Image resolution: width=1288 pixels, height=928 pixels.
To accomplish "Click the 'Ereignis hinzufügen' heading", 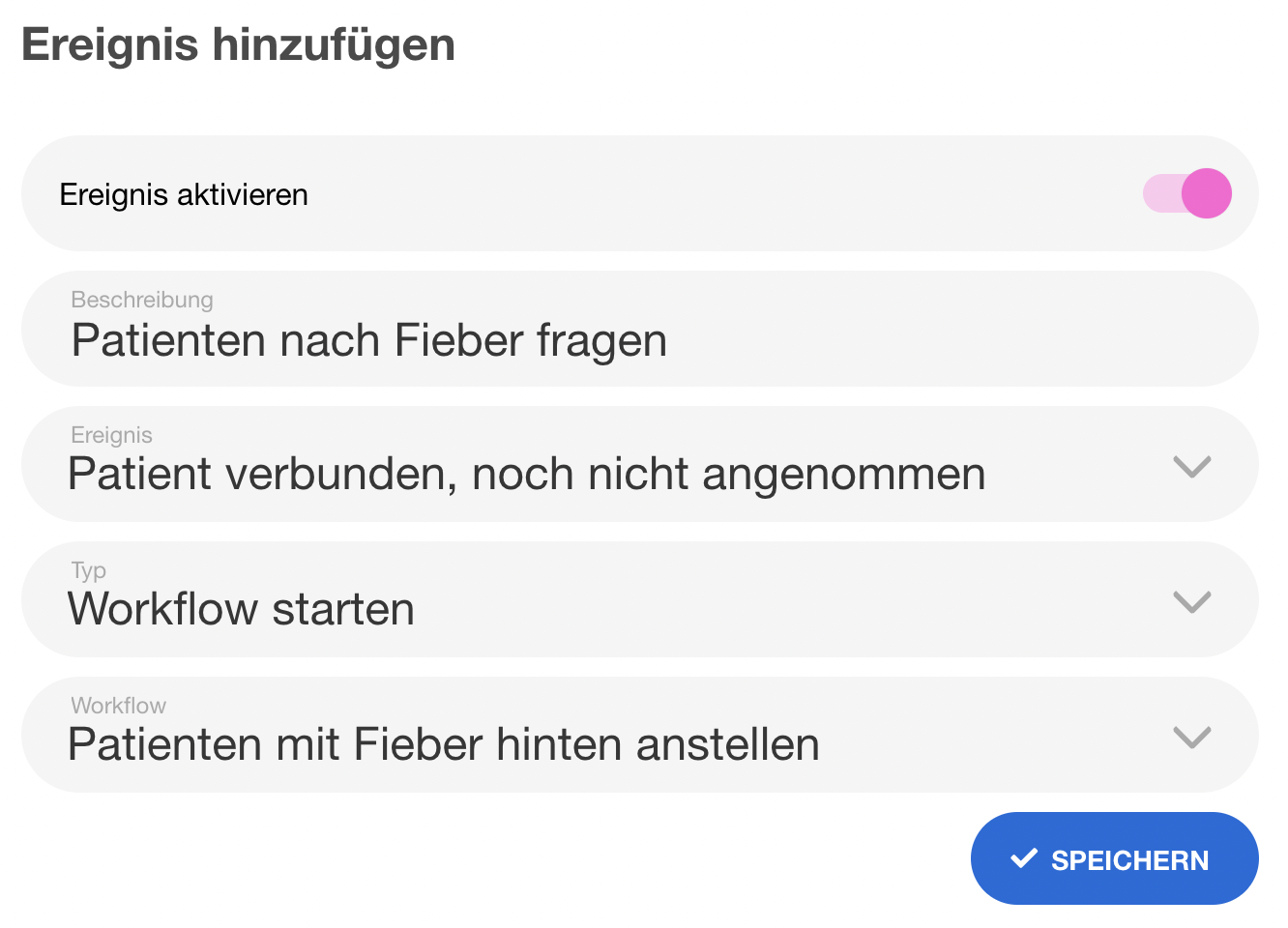I will pyautogui.click(x=238, y=44).
